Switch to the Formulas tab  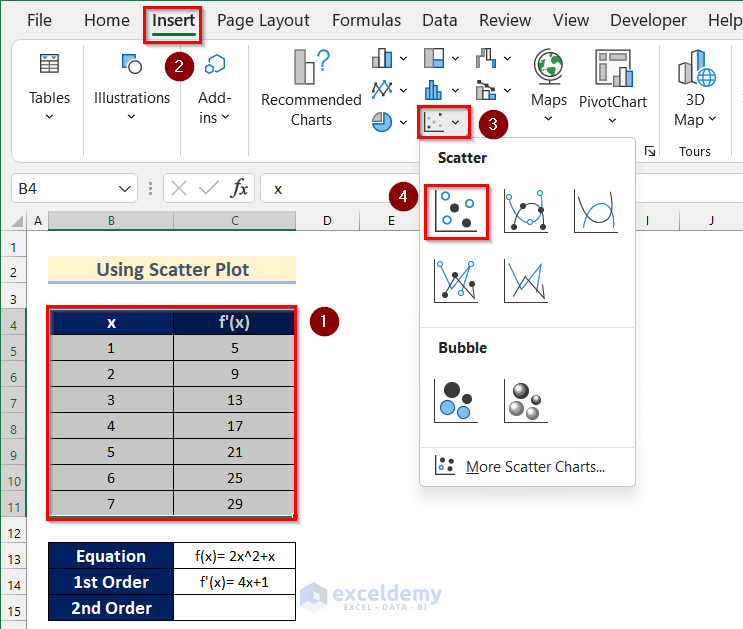pyautogui.click(x=366, y=20)
